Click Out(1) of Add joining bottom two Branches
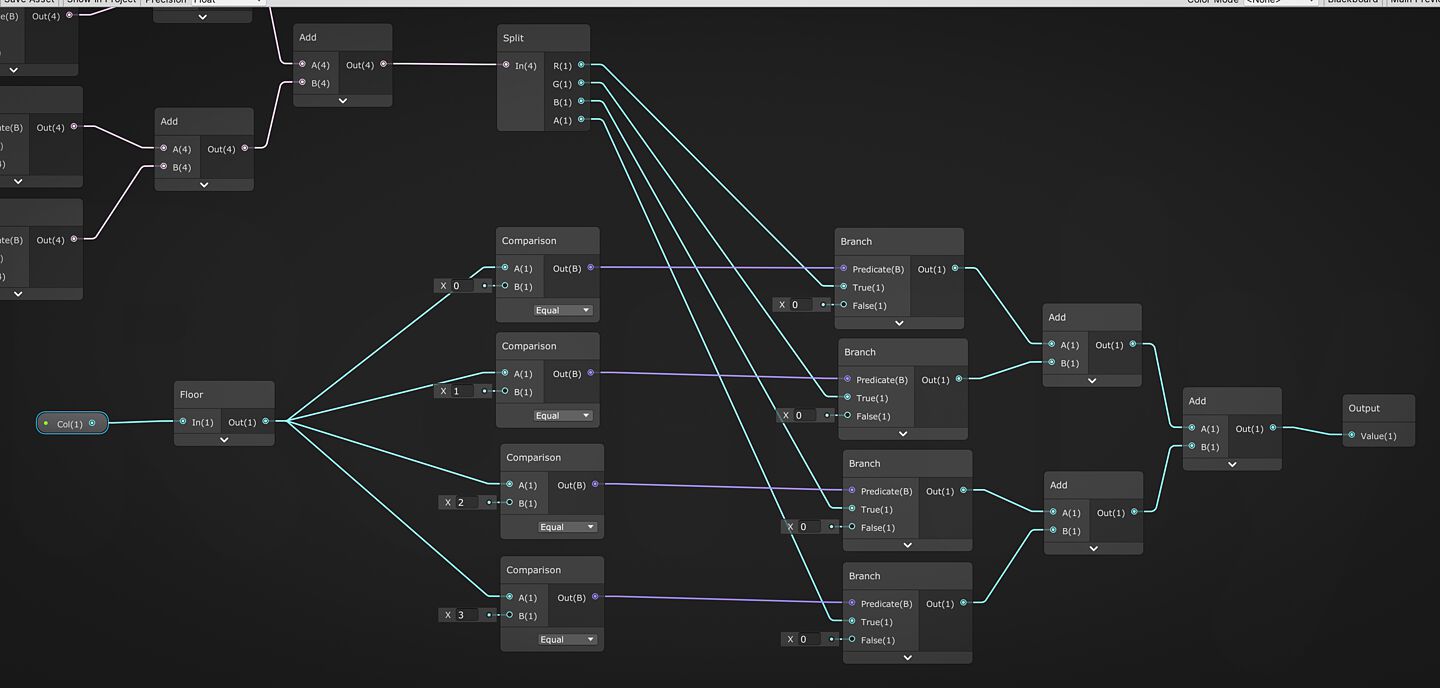Image resolution: width=1440 pixels, height=688 pixels. [x=1135, y=512]
